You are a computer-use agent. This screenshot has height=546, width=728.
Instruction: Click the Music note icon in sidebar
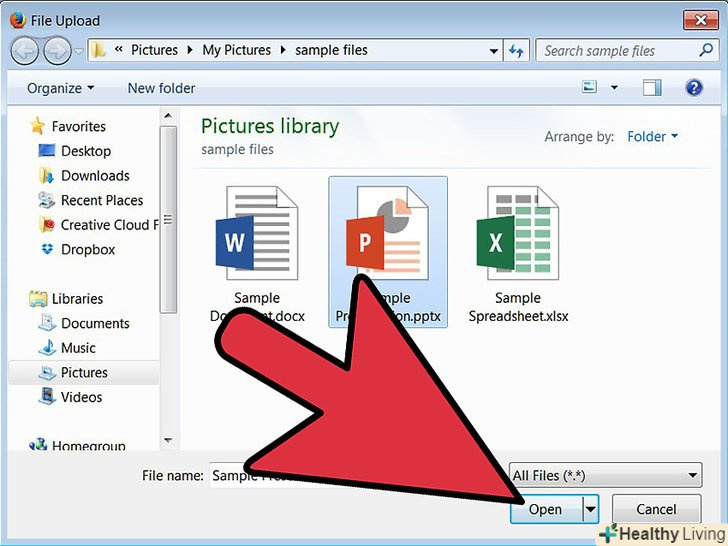pos(47,347)
